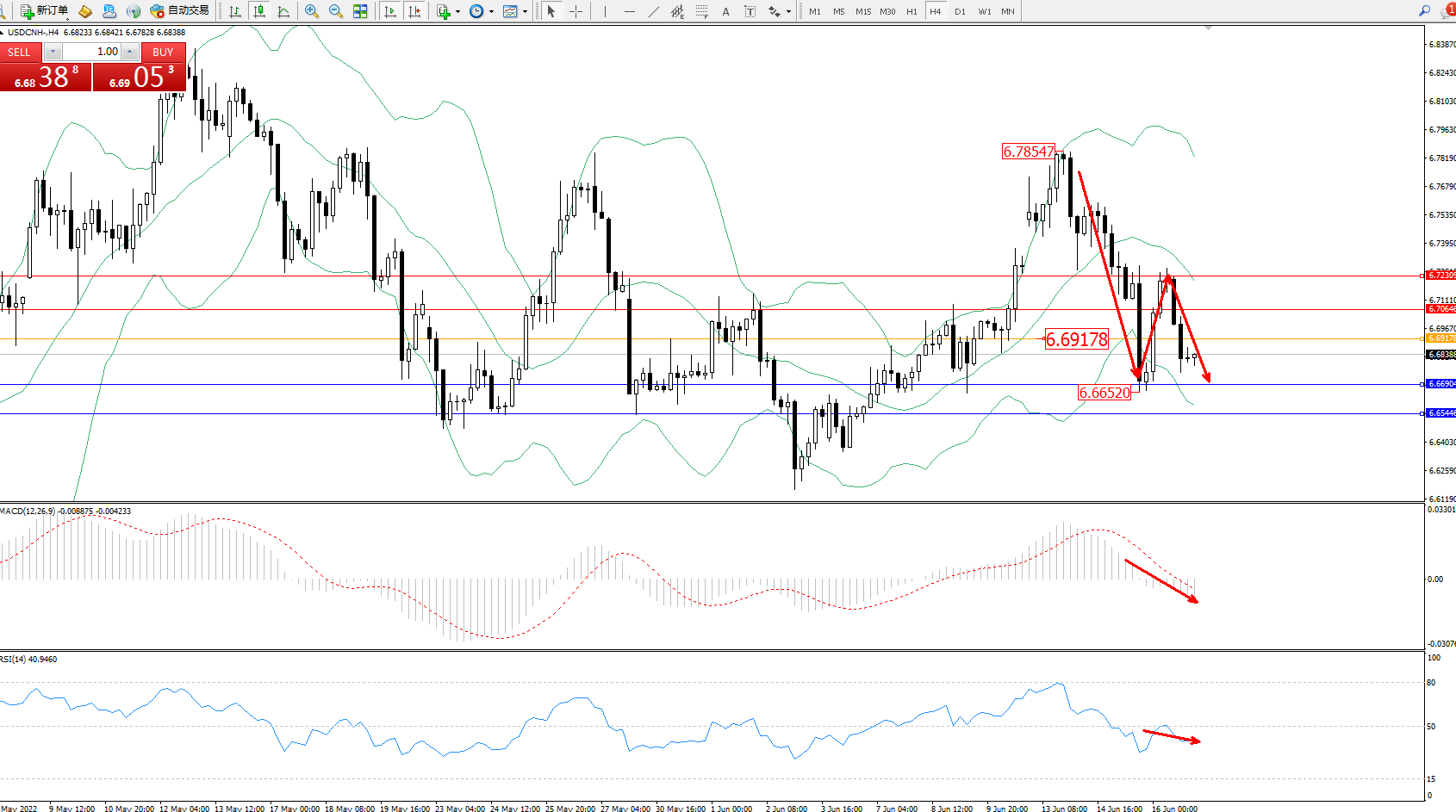
Task: Click the lot volume input field
Action: click(91, 52)
